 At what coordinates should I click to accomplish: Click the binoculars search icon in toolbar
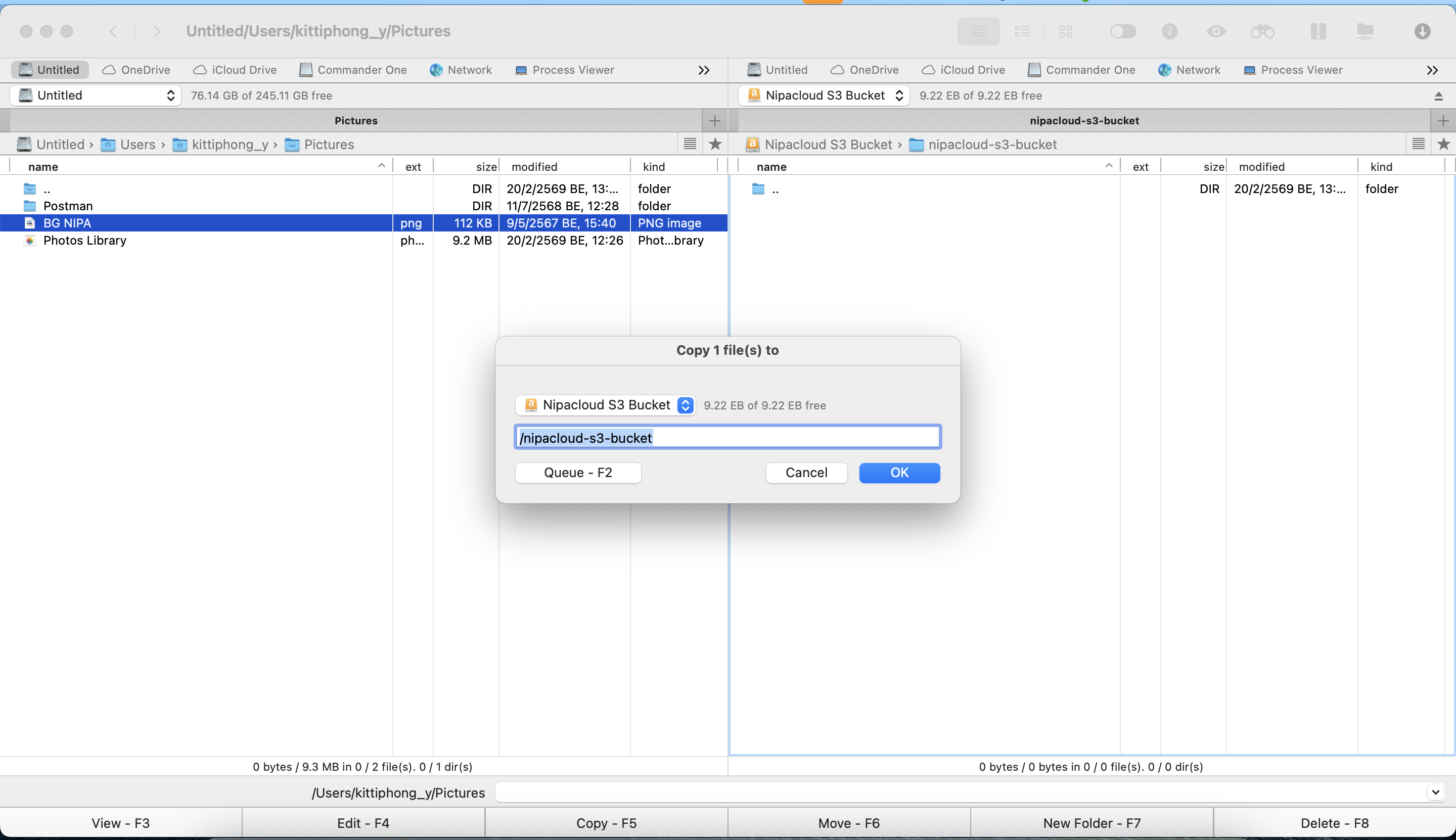1262,31
